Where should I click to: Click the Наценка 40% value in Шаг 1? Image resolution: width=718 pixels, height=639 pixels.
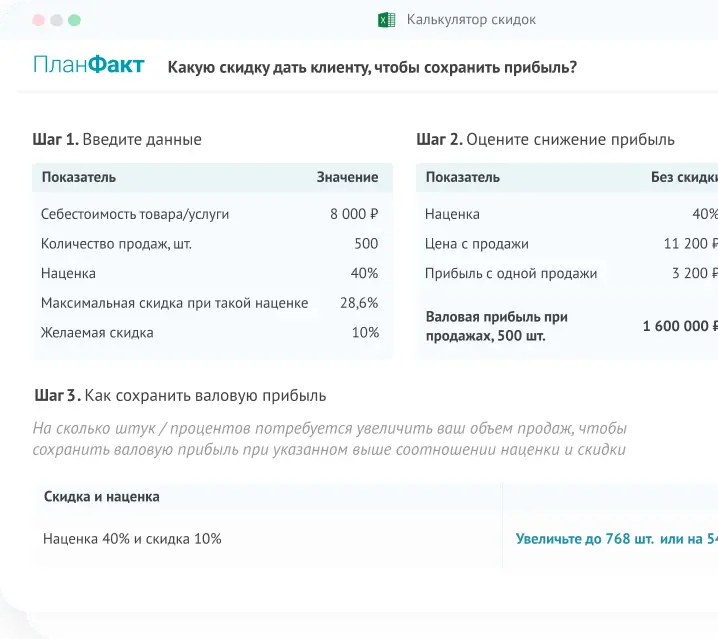[364, 273]
